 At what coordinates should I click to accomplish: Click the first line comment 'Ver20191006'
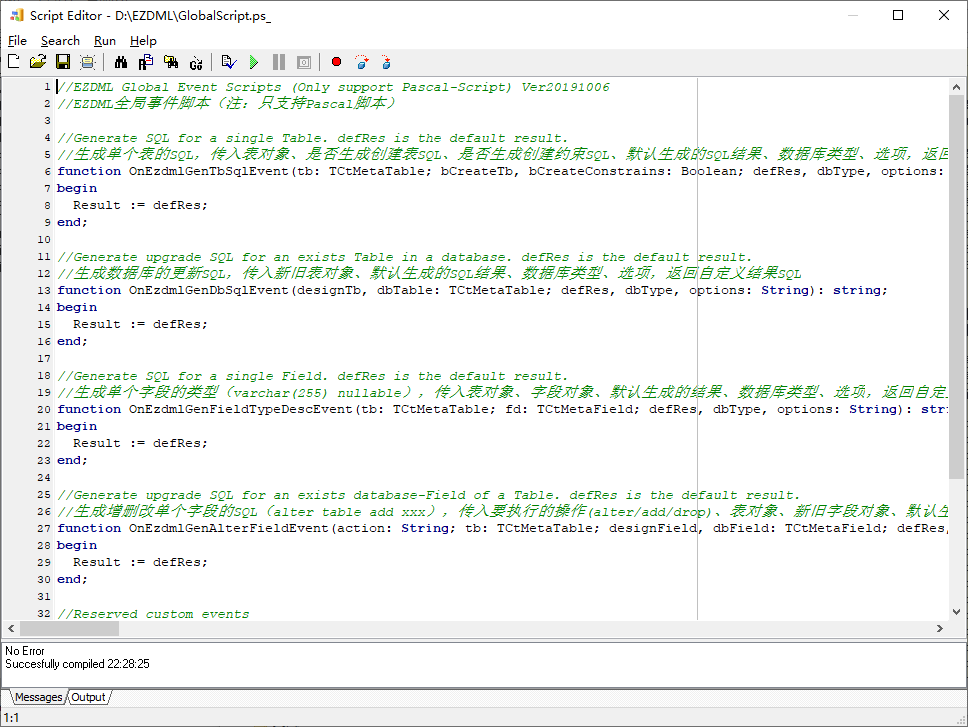[x=565, y=87]
